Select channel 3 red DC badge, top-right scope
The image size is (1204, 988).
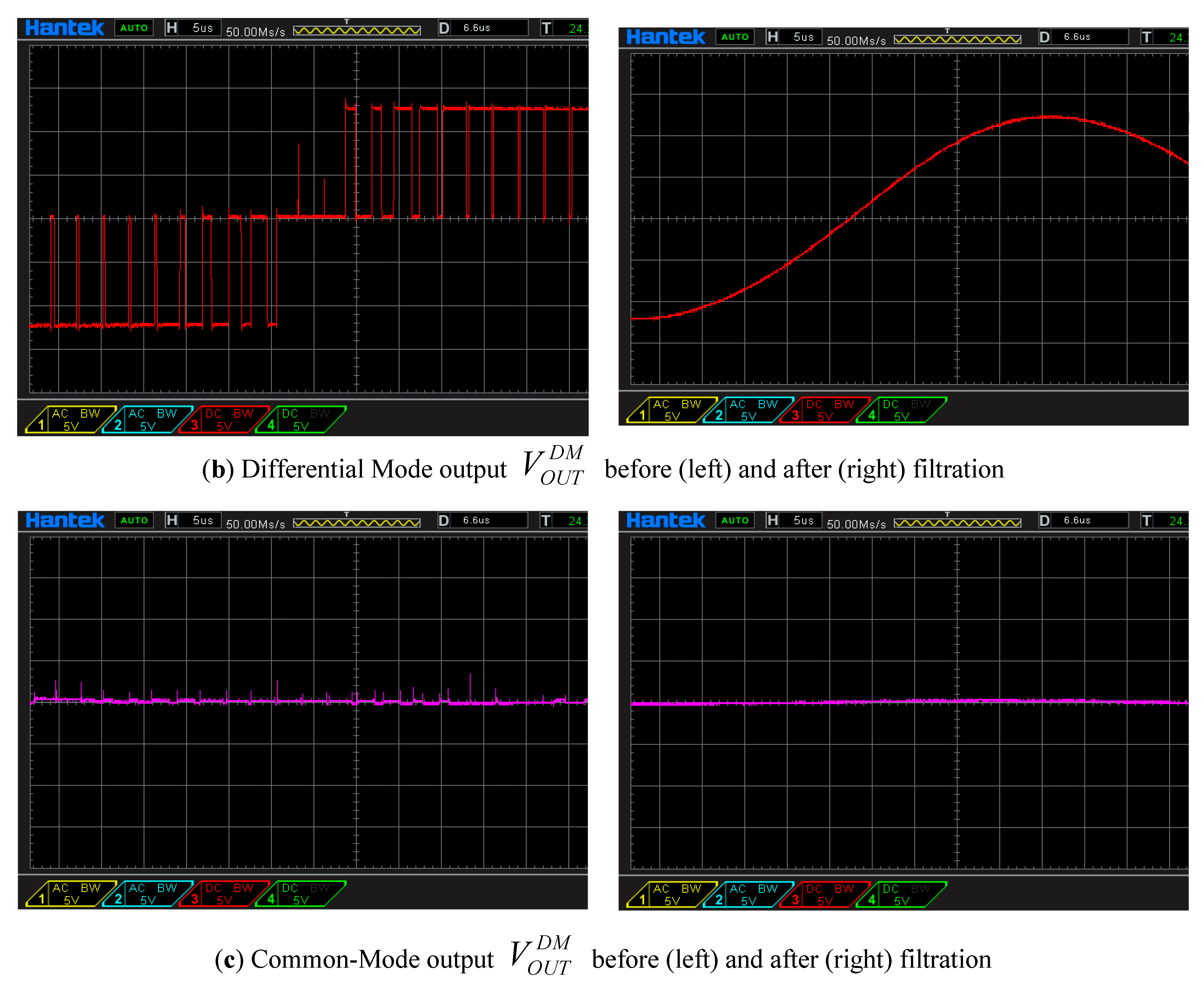[826, 410]
